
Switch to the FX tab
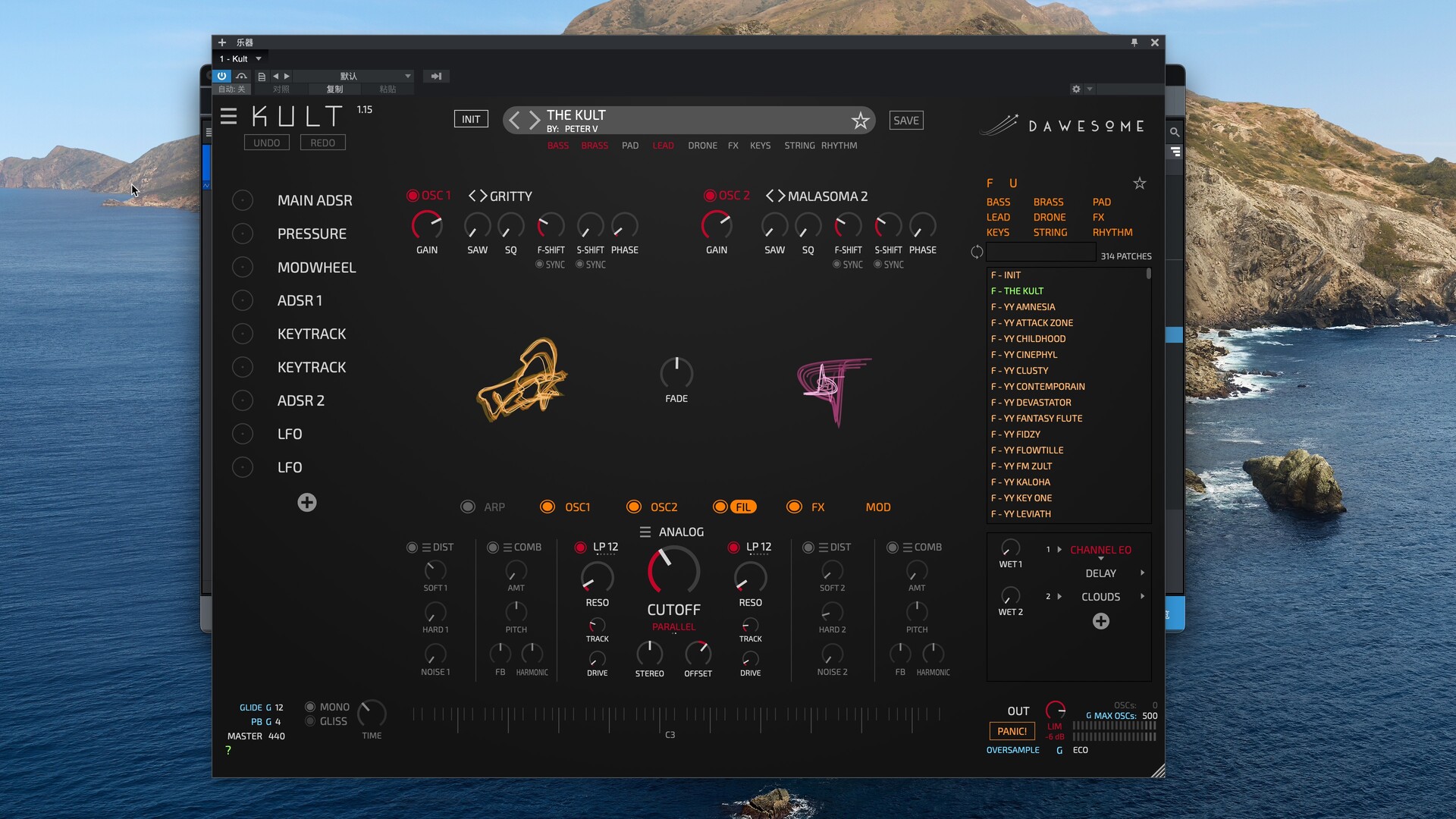pos(817,507)
